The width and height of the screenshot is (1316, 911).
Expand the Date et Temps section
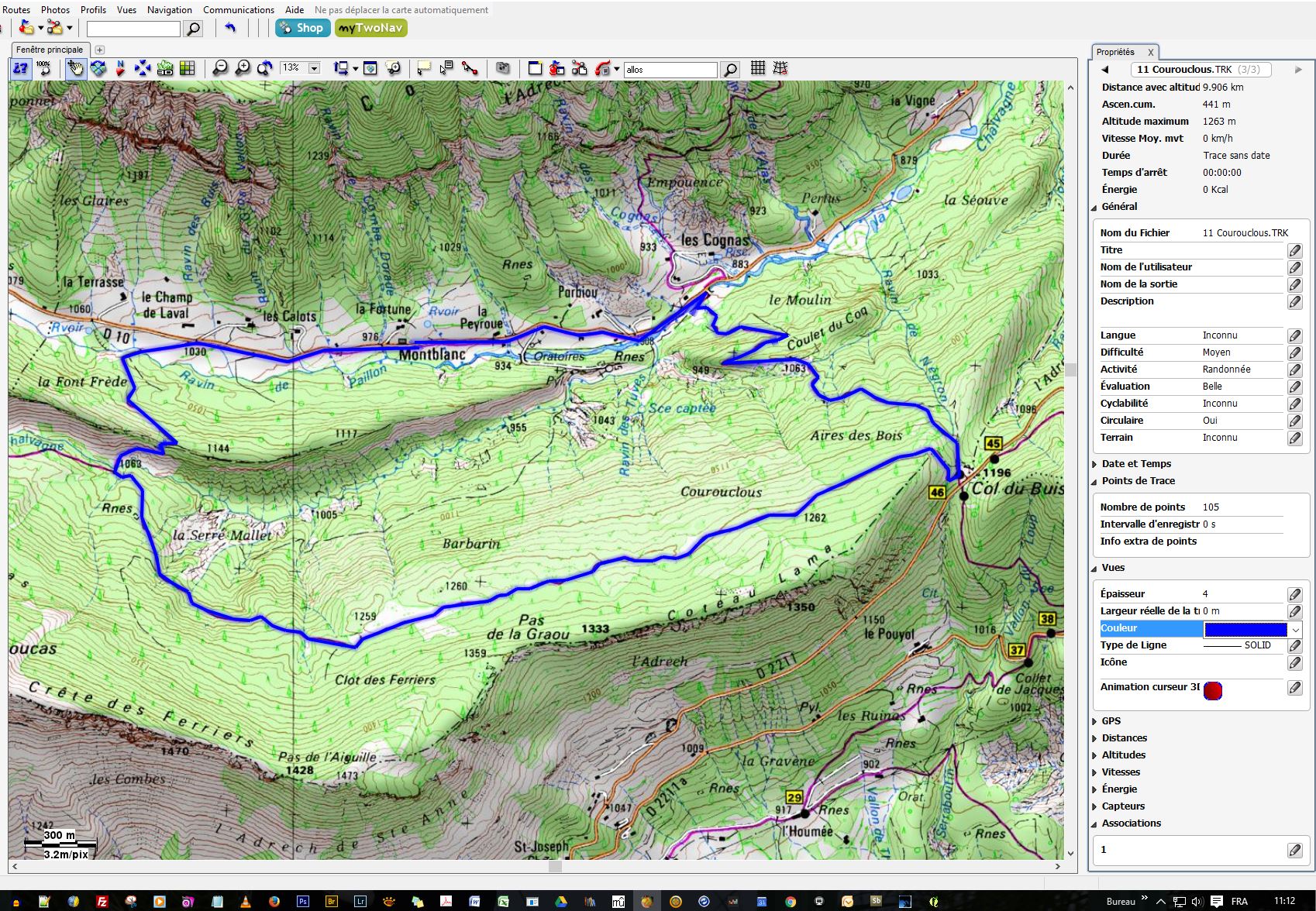1136,464
